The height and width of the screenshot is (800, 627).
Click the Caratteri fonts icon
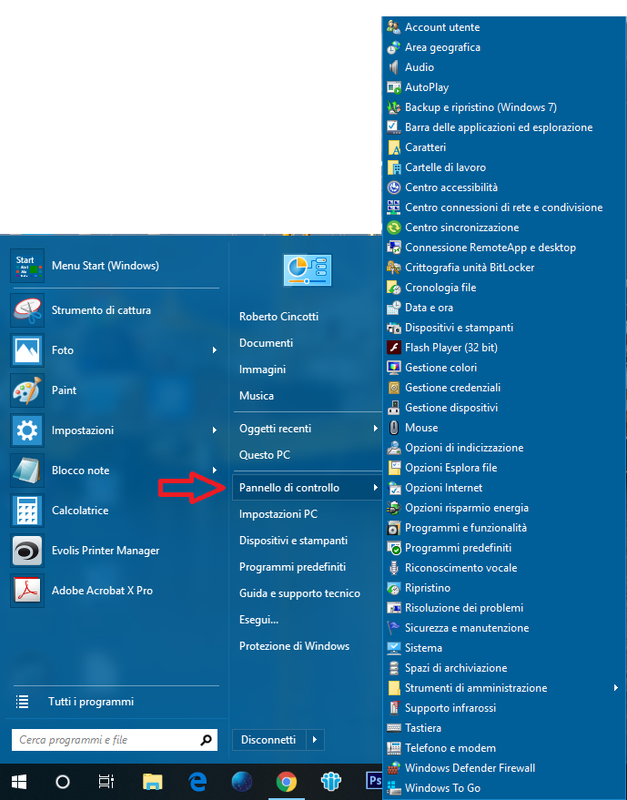(393, 147)
